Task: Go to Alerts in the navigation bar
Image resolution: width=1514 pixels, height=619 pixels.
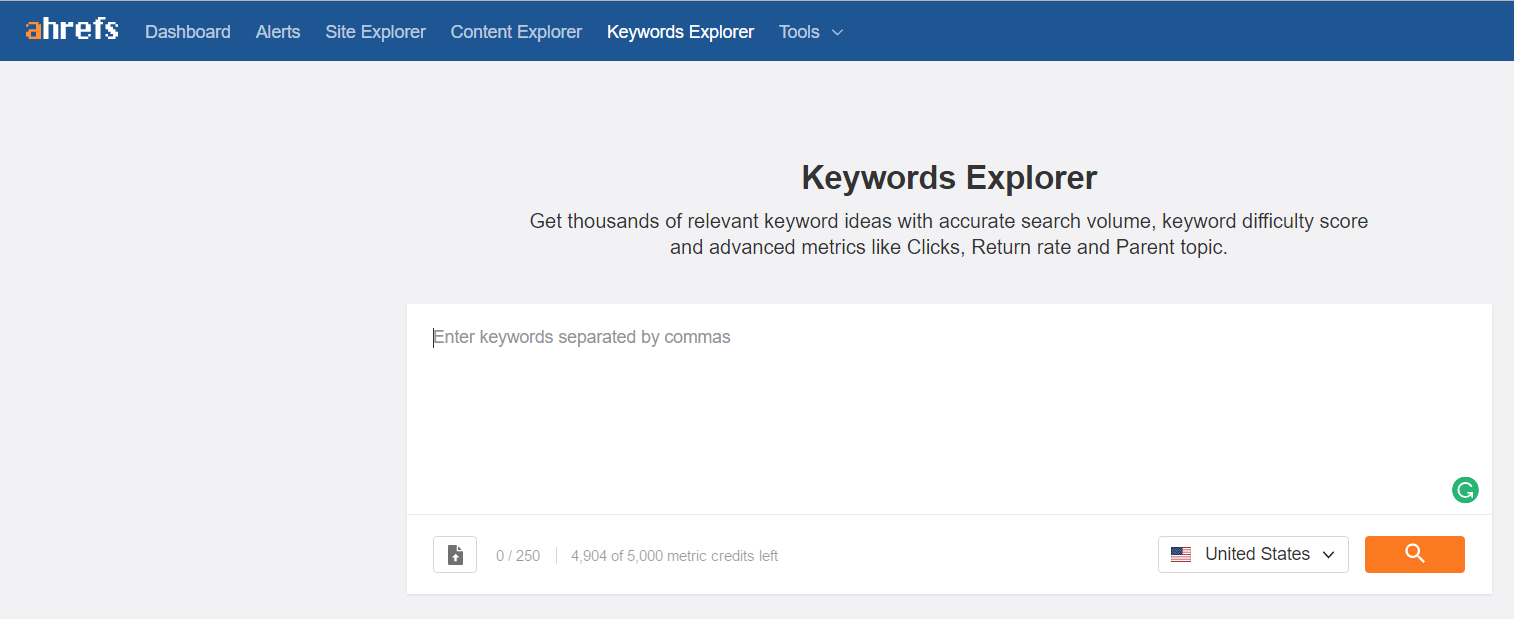Action: pos(278,32)
